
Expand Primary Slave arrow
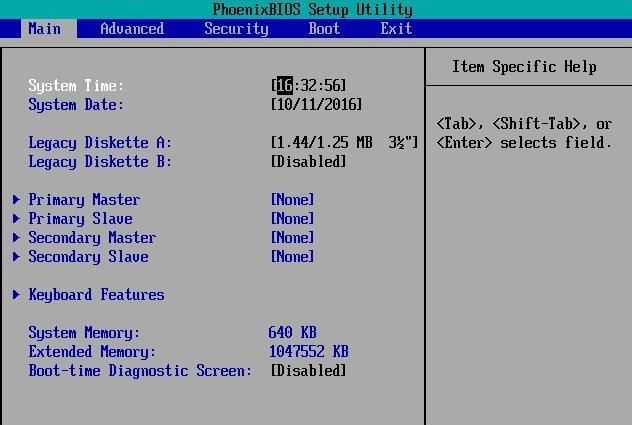(16, 219)
